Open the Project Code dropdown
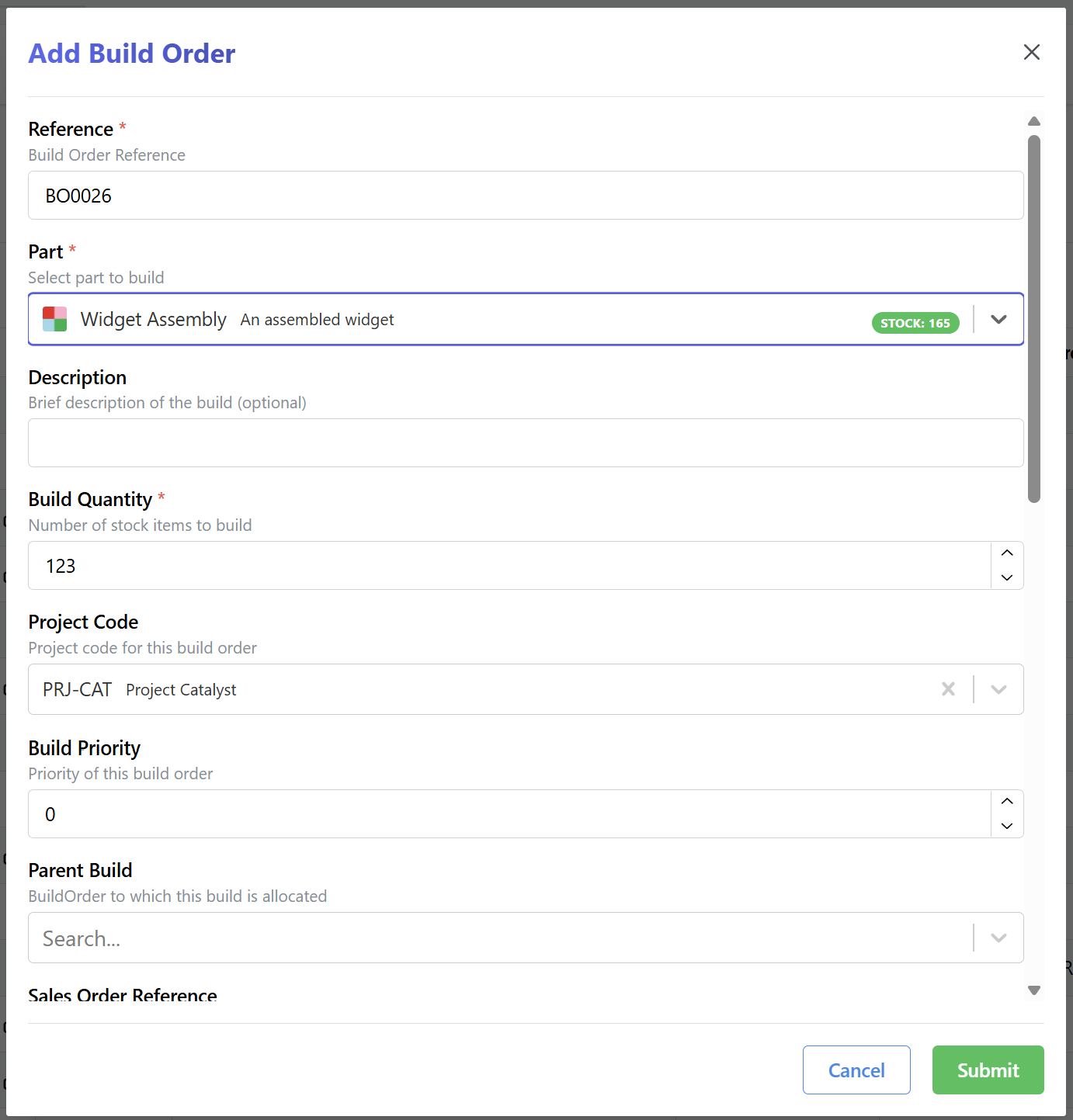The height and width of the screenshot is (1120, 1073). (998, 689)
